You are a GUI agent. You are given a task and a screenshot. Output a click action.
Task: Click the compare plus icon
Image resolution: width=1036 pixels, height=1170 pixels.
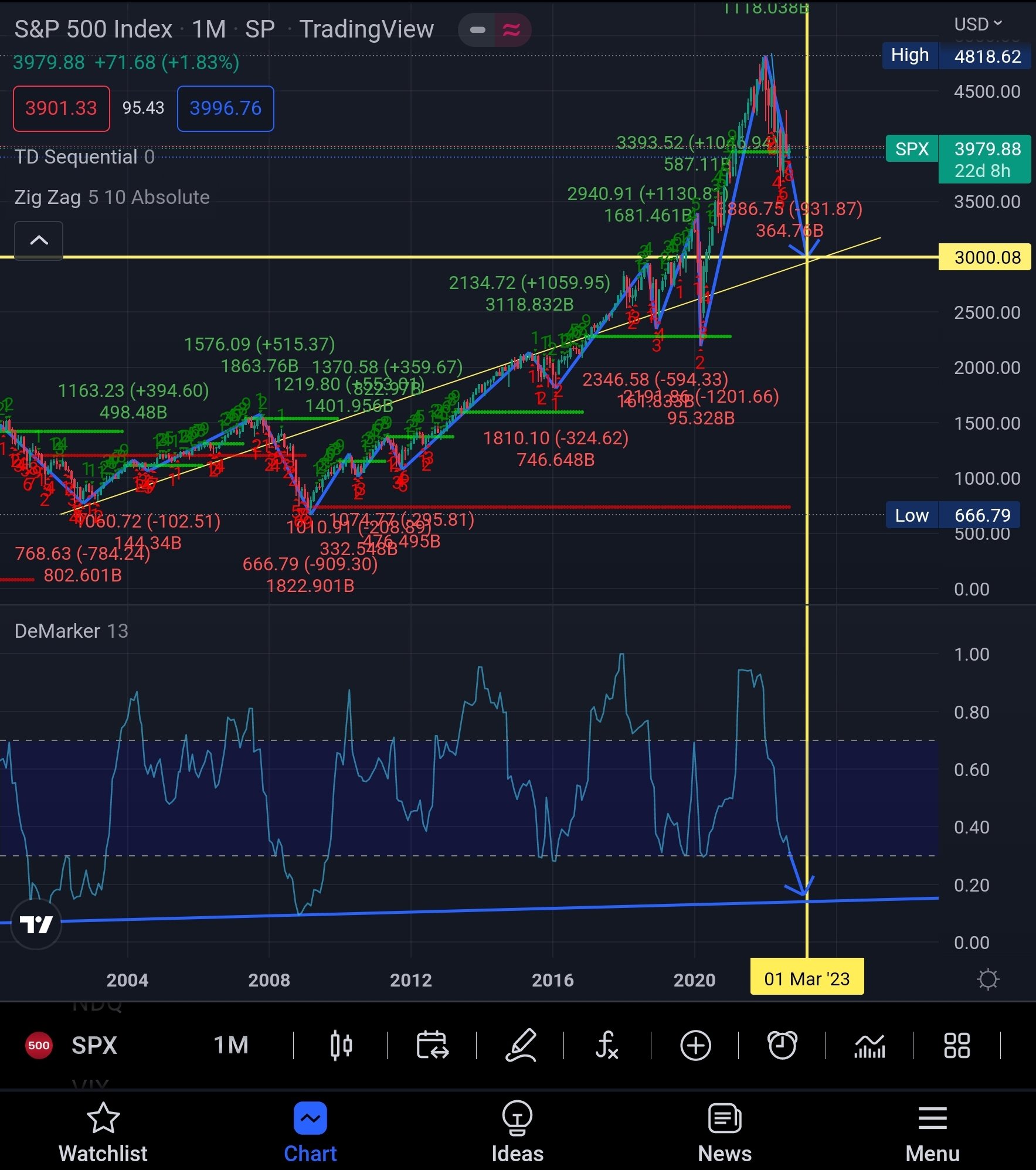pos(695,1046)
